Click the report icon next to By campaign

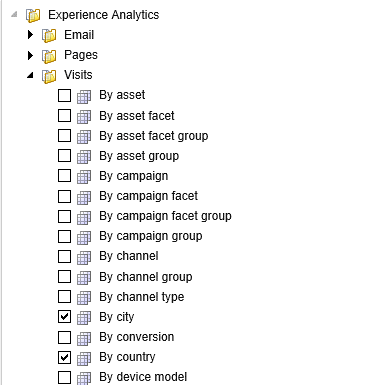click(84, 177)
